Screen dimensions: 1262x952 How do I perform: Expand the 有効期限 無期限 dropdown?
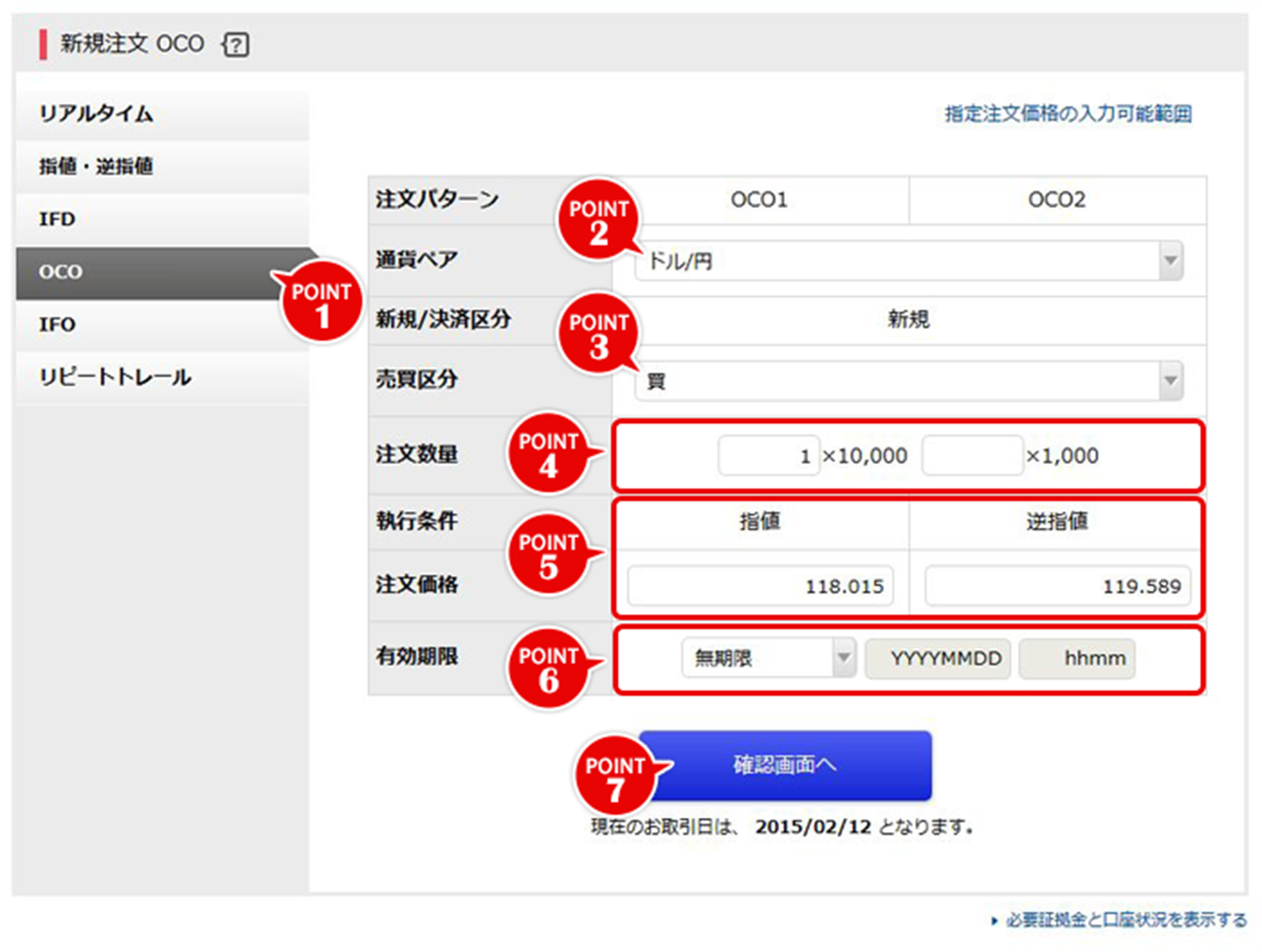768,658
